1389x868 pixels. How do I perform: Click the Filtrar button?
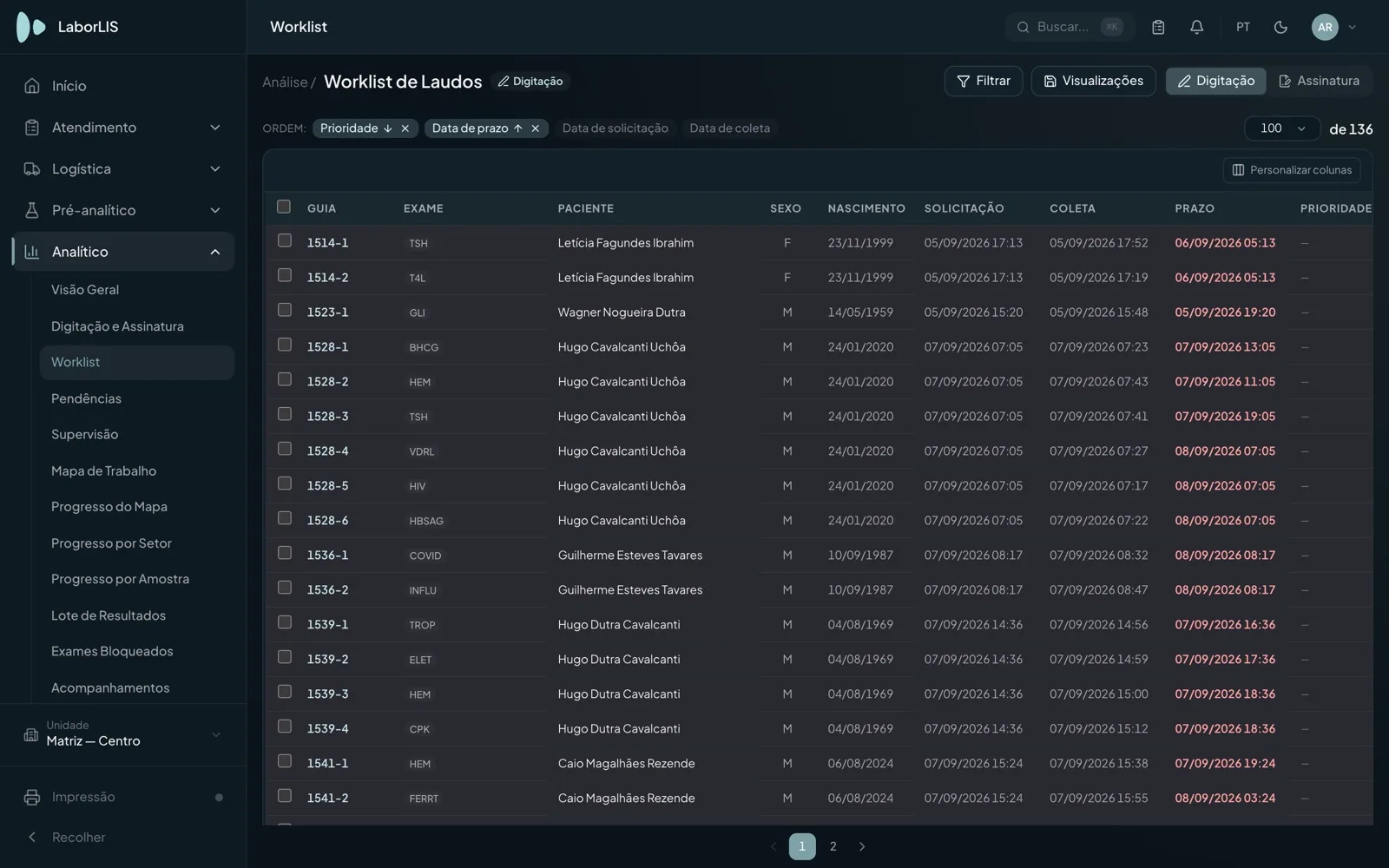(984, 81)
